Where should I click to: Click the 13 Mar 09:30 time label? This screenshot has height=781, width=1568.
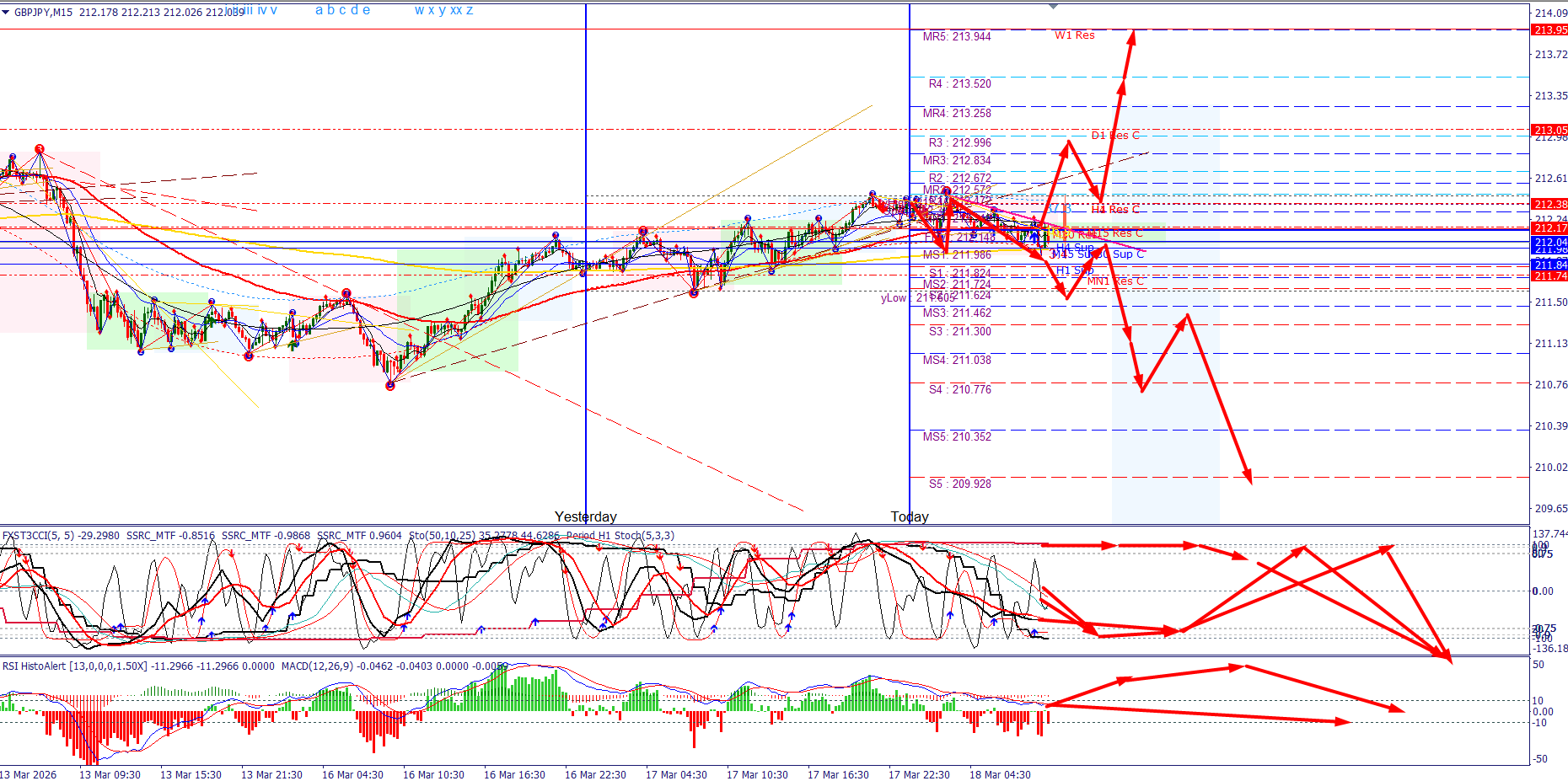coord(110,774)
